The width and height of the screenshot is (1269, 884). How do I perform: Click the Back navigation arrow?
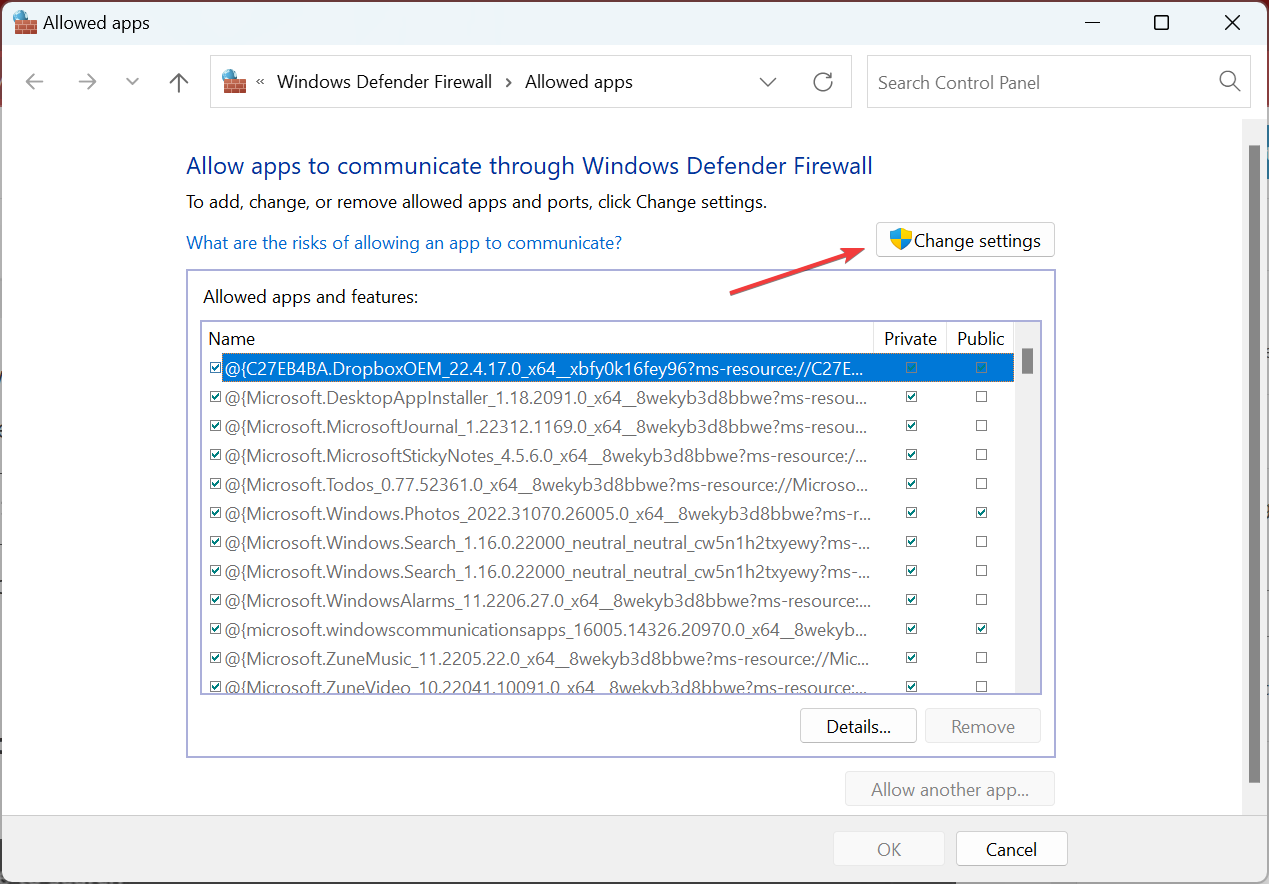35,82
